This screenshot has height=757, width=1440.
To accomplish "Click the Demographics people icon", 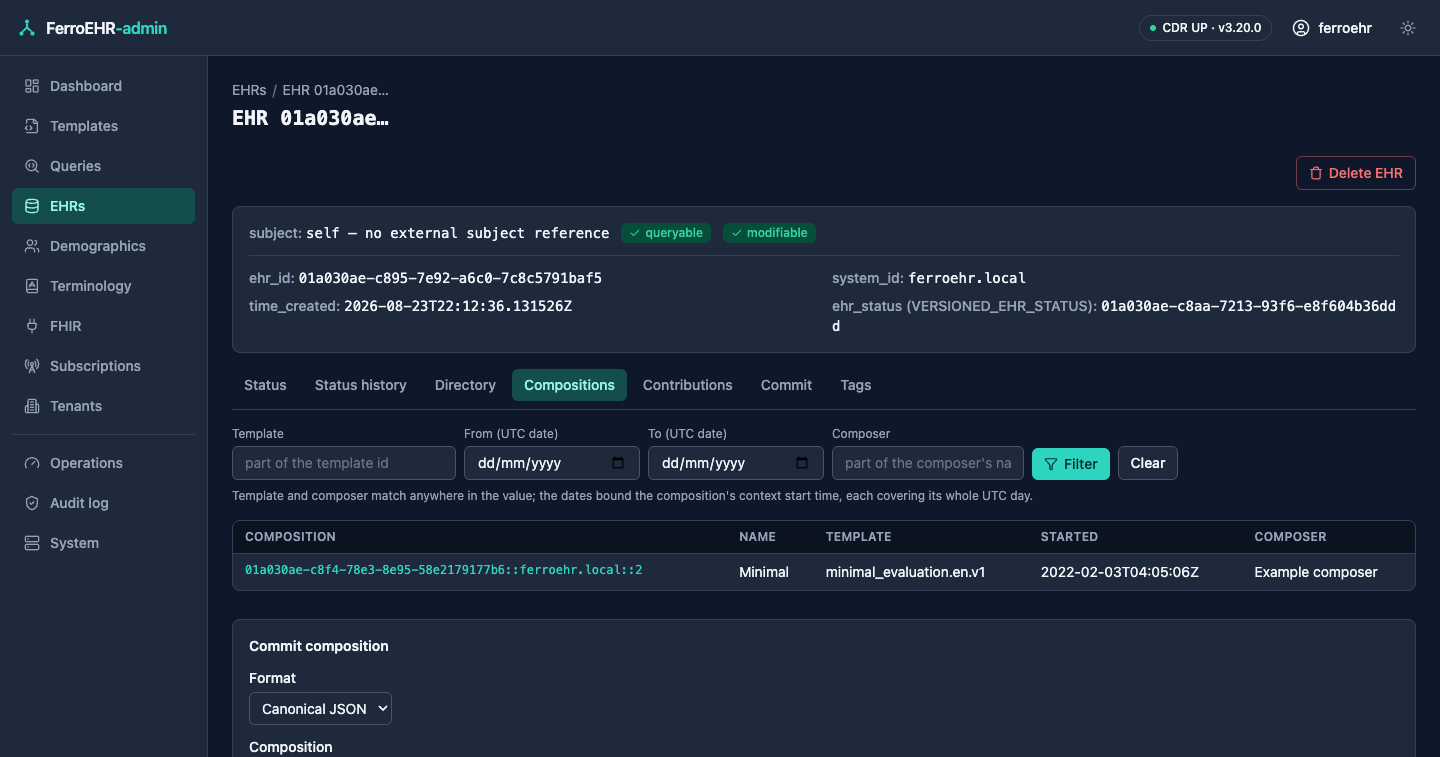I will (x=32, y=246).
